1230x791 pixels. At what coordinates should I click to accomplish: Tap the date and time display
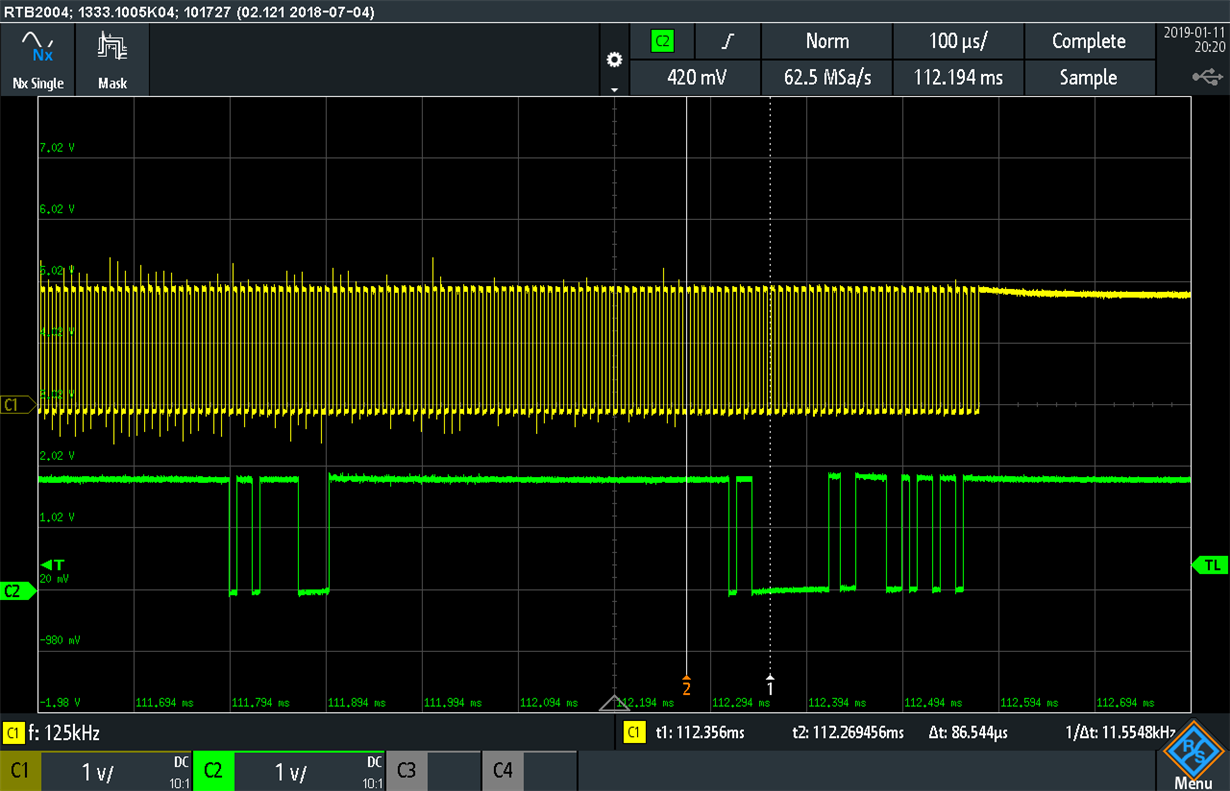coord(1193,39)
